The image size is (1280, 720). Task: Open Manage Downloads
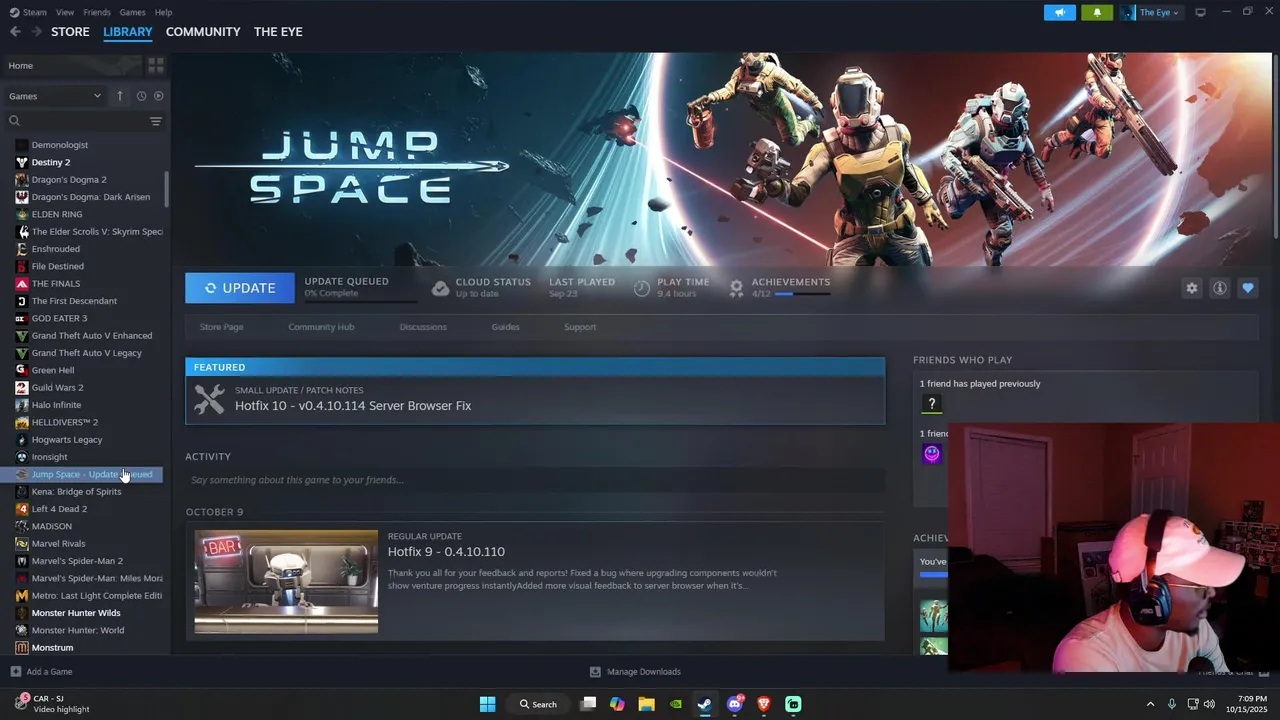pos(635,672)
